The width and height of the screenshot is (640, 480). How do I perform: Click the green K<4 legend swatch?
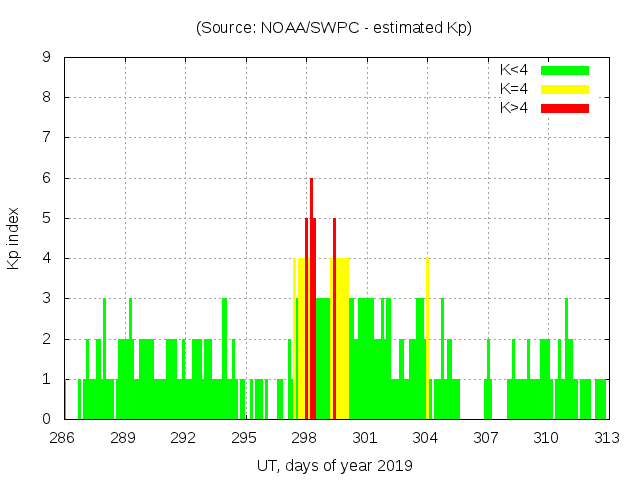pos(565,70)
